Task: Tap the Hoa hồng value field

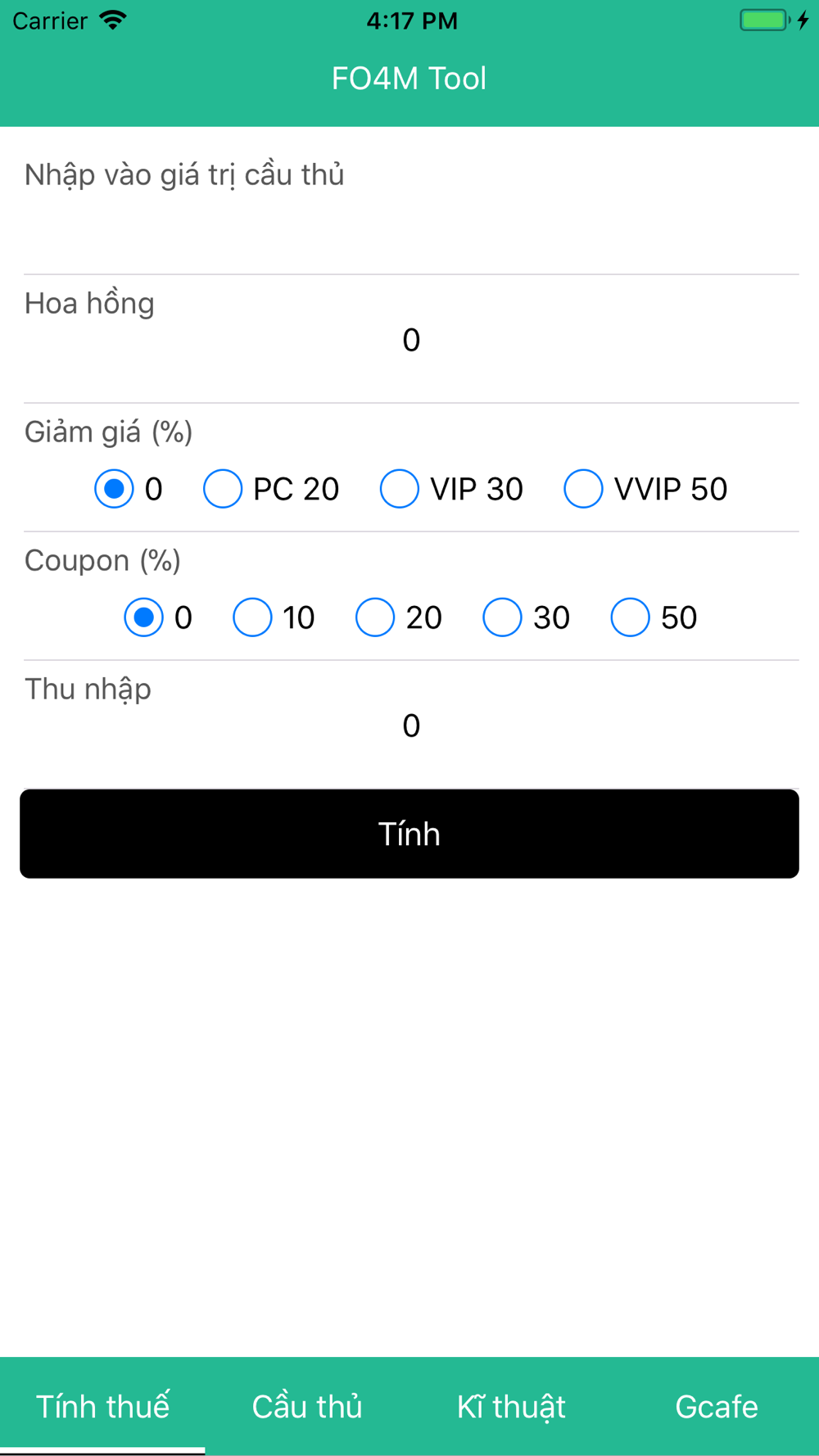Action: coord(411,340)
